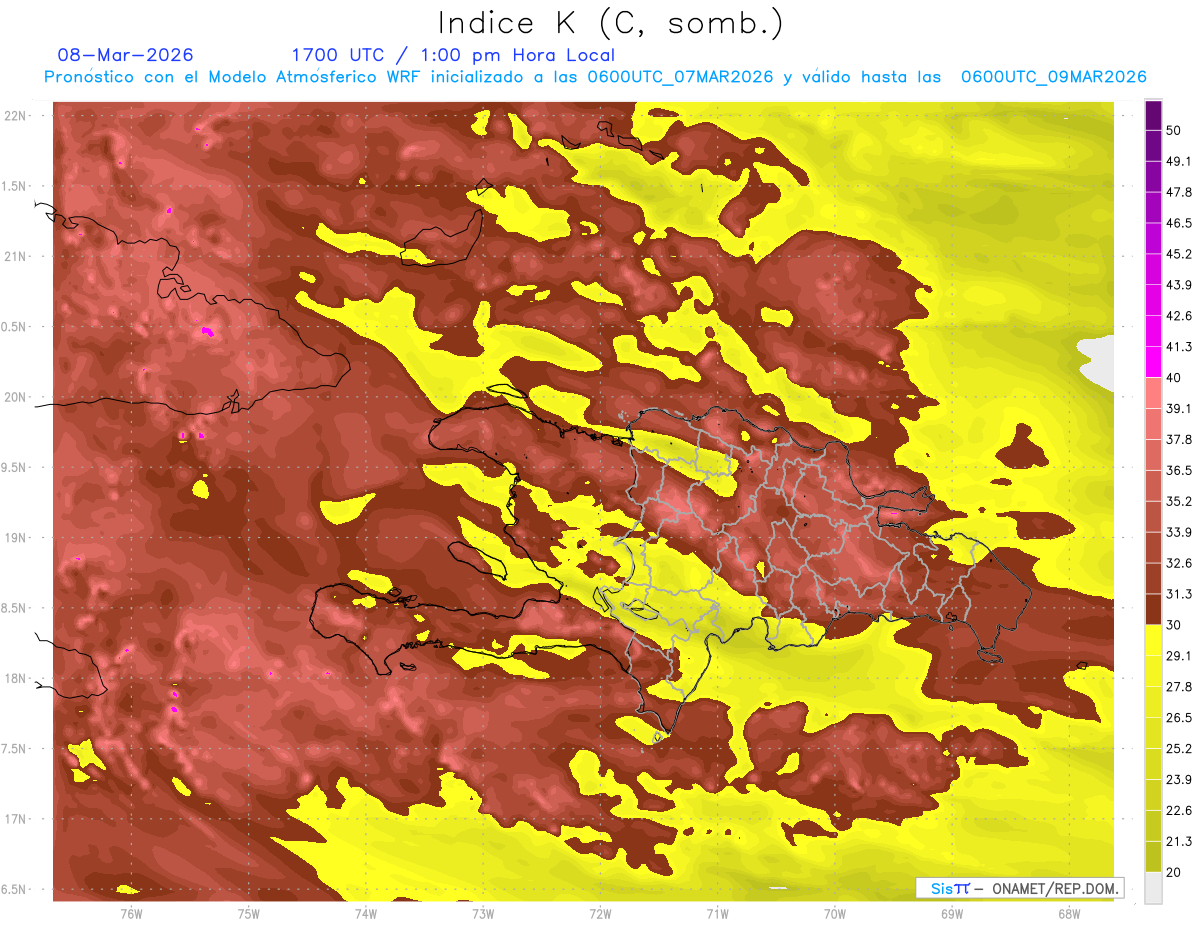Click the legend value "33.9"
The width and height of the screenshot is (1200, 927).
click(1179, 532)
